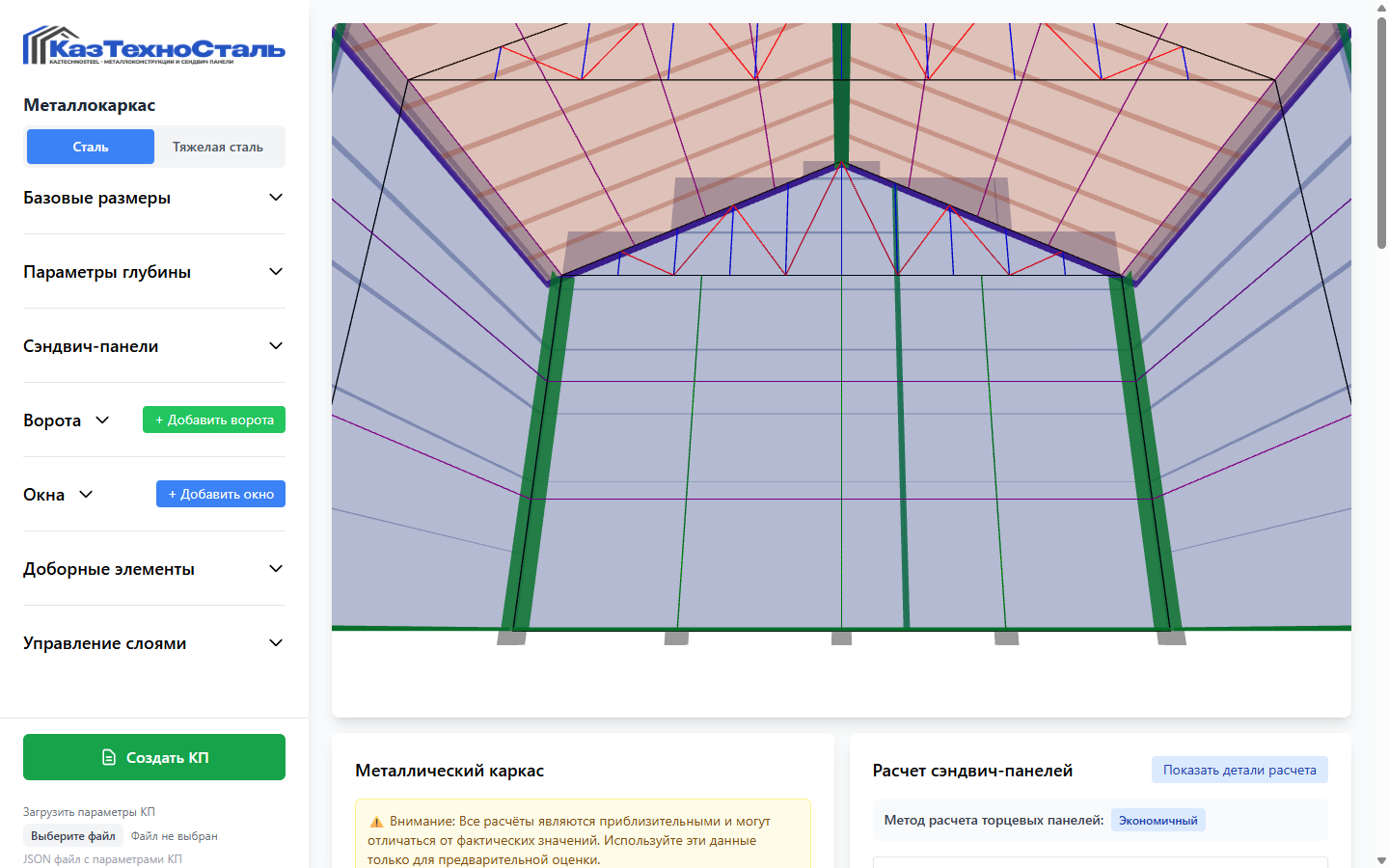
Task: Click Показать детали расчета button
Action: [x=1239, y=770]
